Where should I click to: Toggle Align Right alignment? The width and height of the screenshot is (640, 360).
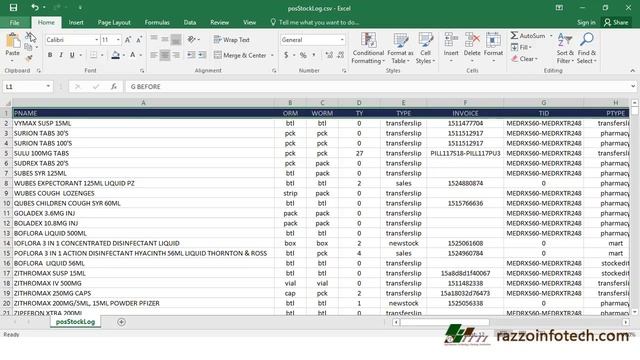coord(176,55)
